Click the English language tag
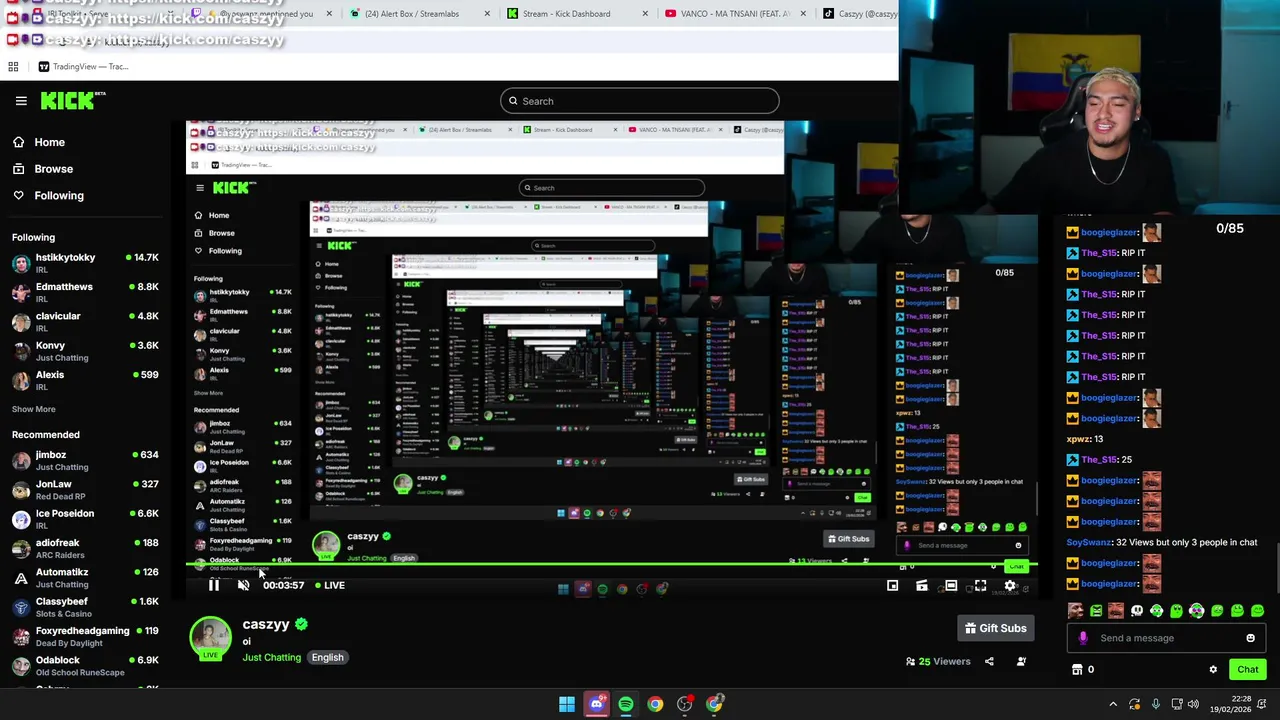Screen dimensions: 1280x720 [327, 657]
